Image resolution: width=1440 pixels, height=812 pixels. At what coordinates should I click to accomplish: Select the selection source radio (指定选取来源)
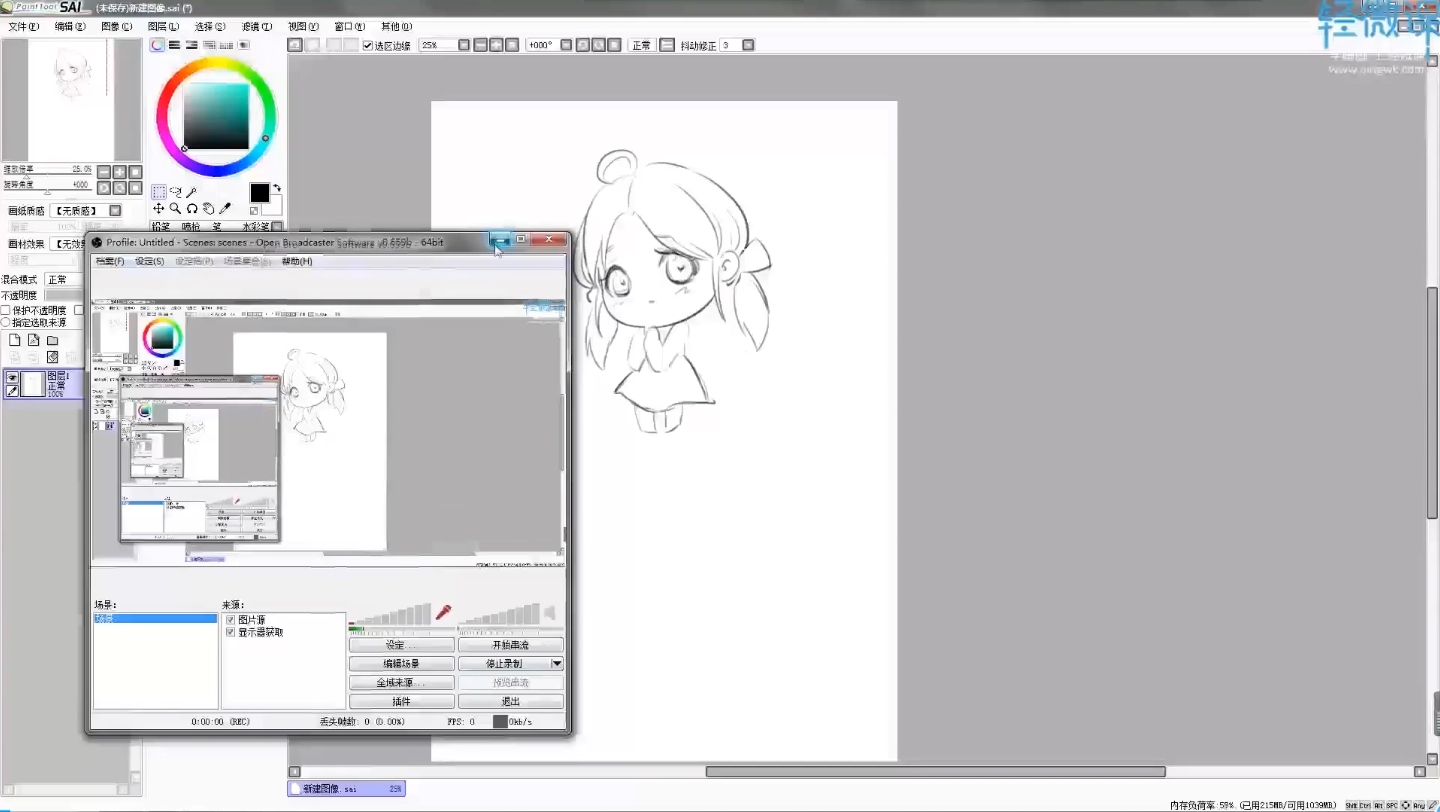5,322
